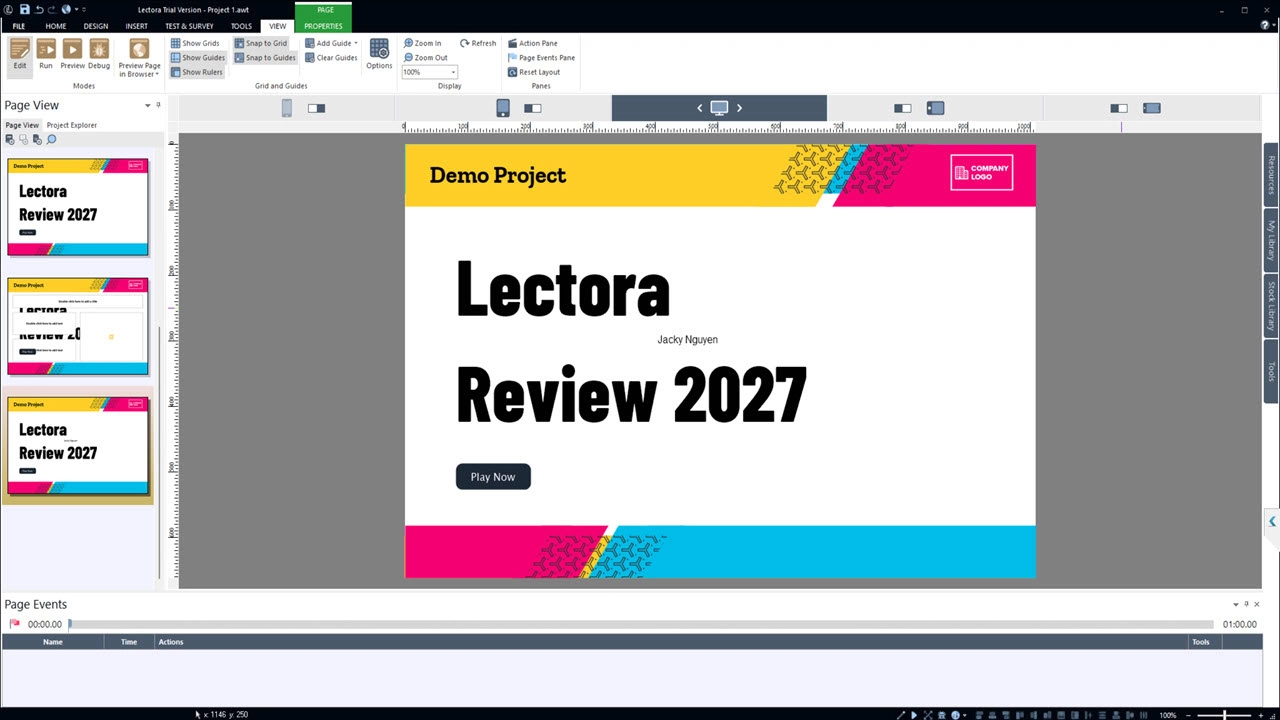Open the DESIGN ribbon tab
The image size is (1280, 720).
tap(96, 26)
